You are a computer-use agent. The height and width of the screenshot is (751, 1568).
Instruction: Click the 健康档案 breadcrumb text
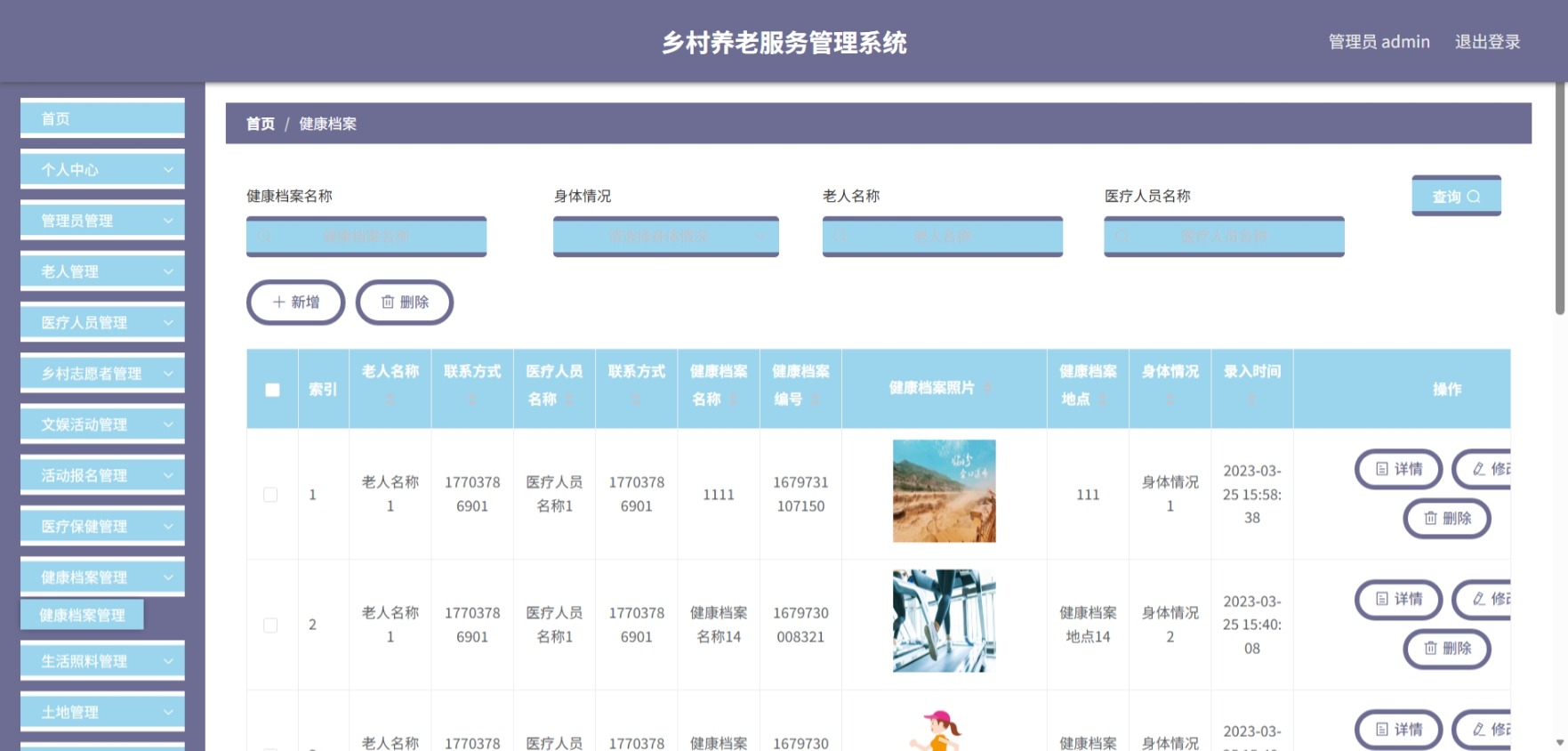click(327, 124)
